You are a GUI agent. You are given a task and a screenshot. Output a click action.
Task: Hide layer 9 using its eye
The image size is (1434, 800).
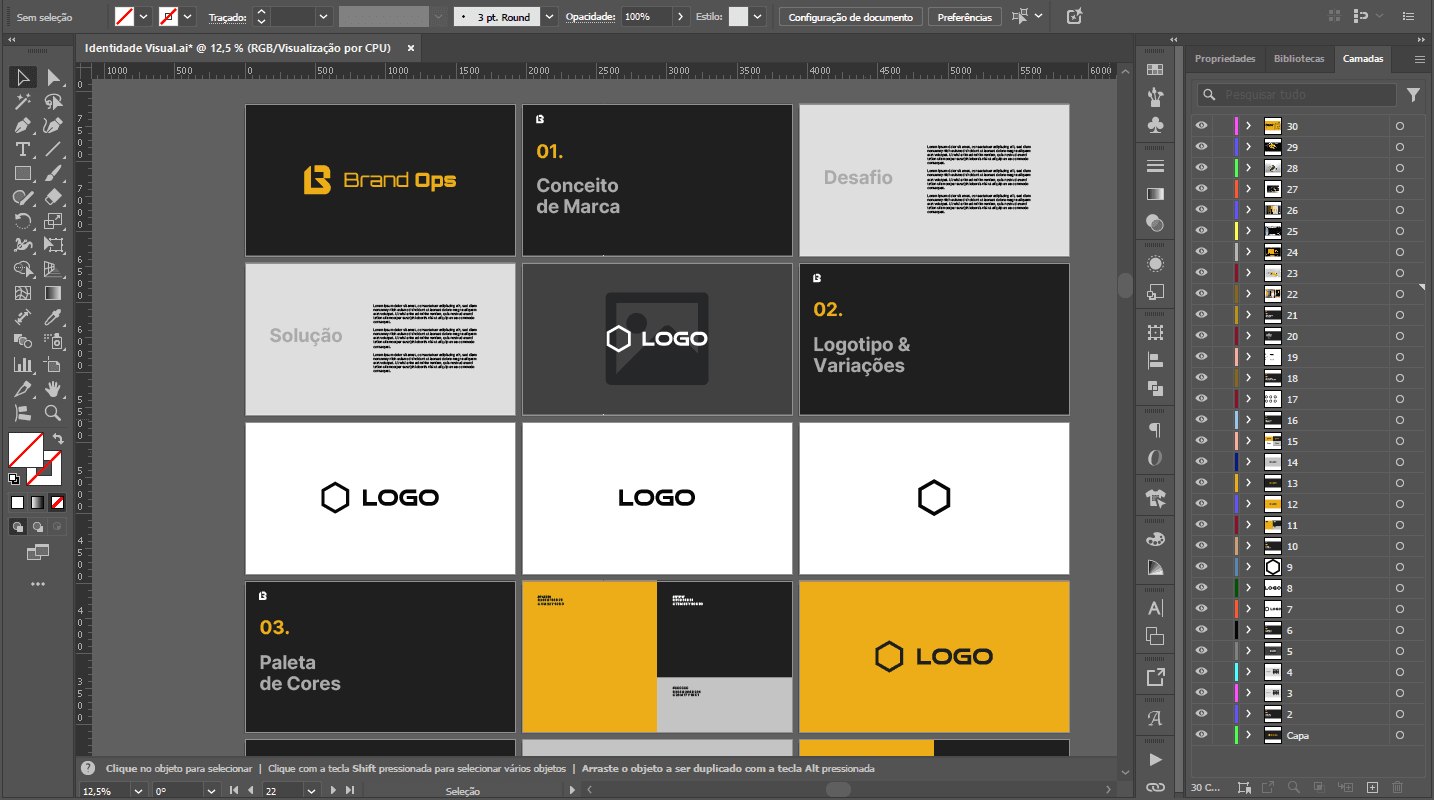pyautogui.click(x=1202, y=567)
